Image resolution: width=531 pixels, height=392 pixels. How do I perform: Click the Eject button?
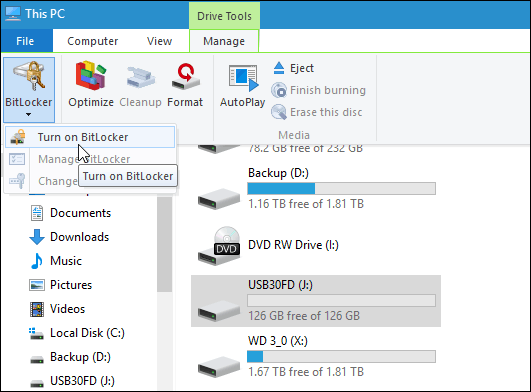coord(293,68)
